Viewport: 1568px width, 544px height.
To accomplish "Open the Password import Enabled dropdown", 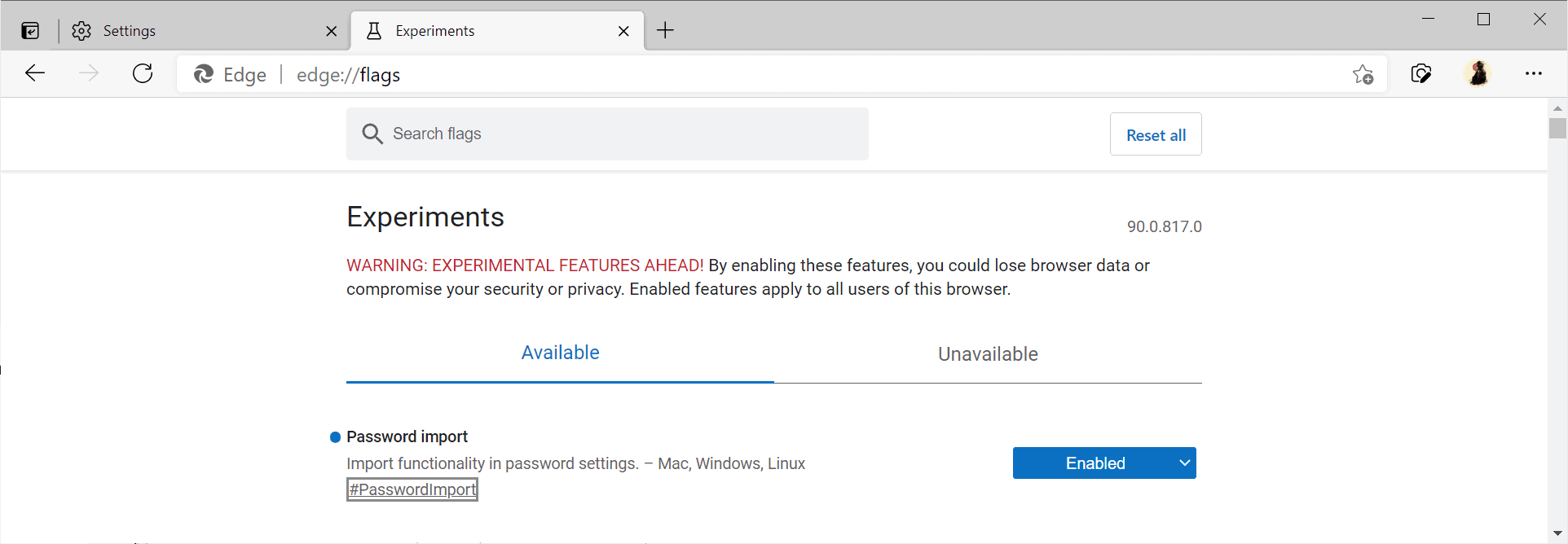I will coord(1104,463).
